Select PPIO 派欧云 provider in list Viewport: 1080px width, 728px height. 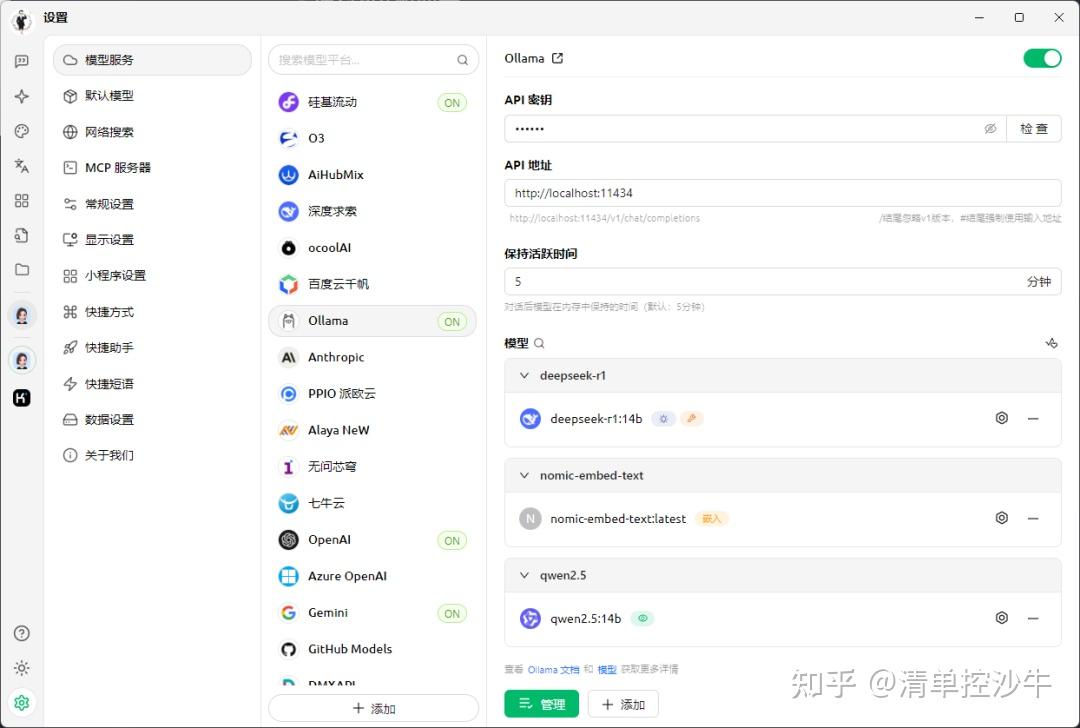click(x=373, y=394)
